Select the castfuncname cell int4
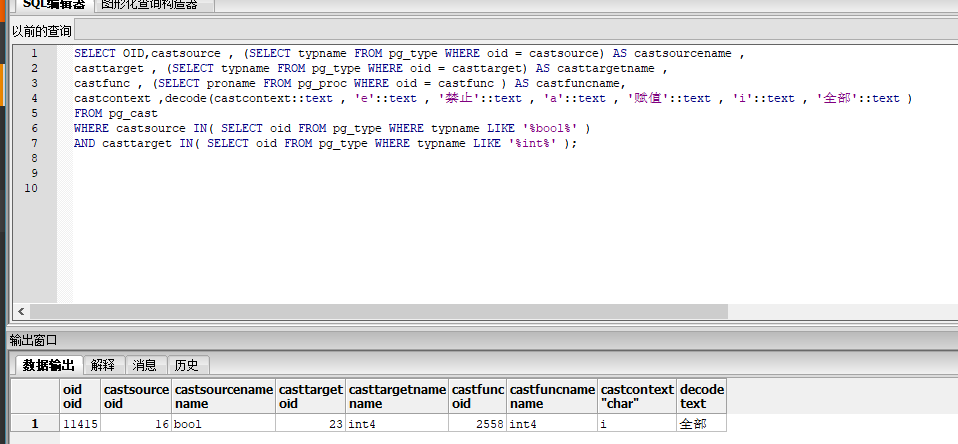The height and width of the screenshot is (444, 958). tap(552, 423)
